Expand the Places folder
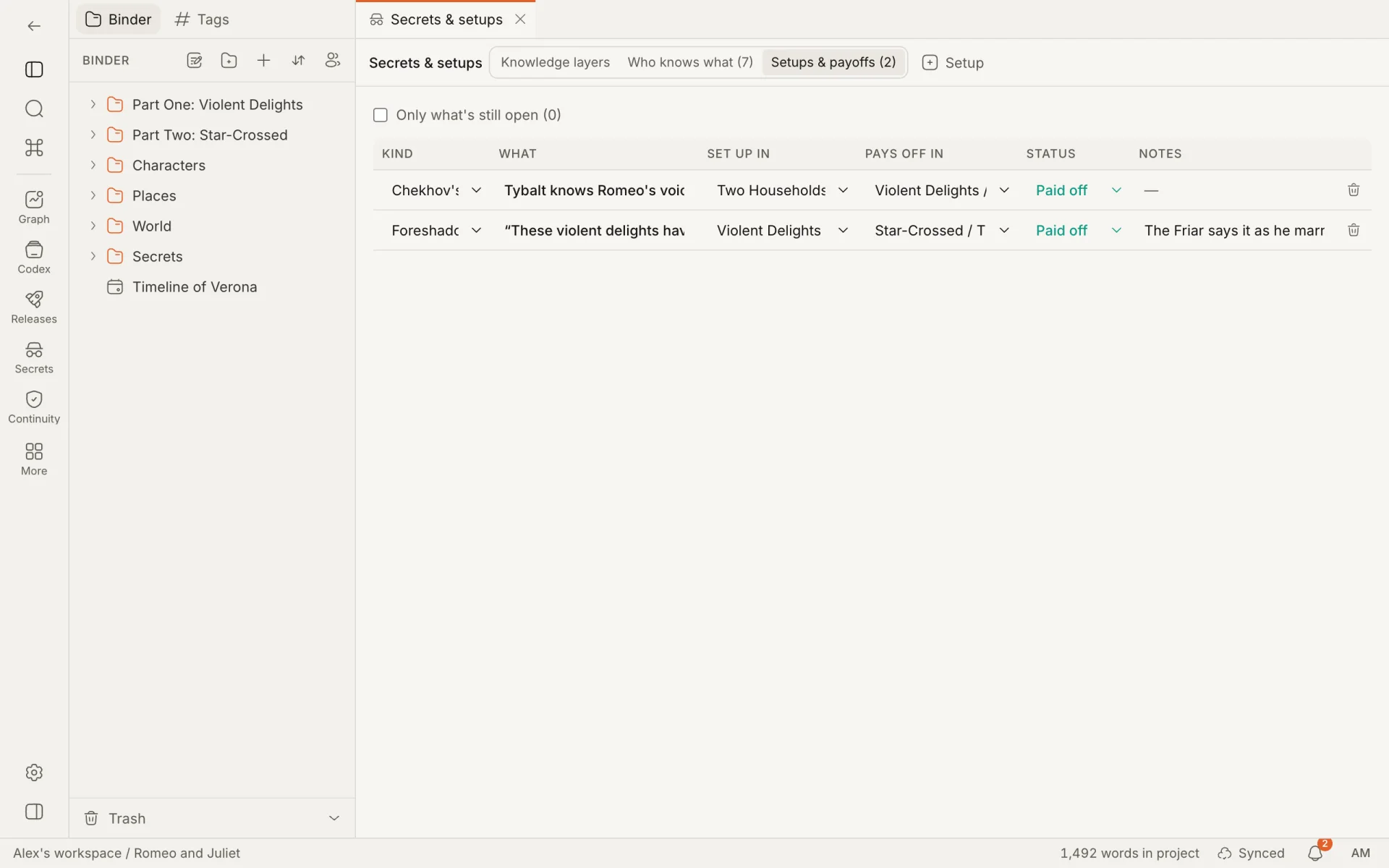1389x868 pixels. tap(93, 196)
